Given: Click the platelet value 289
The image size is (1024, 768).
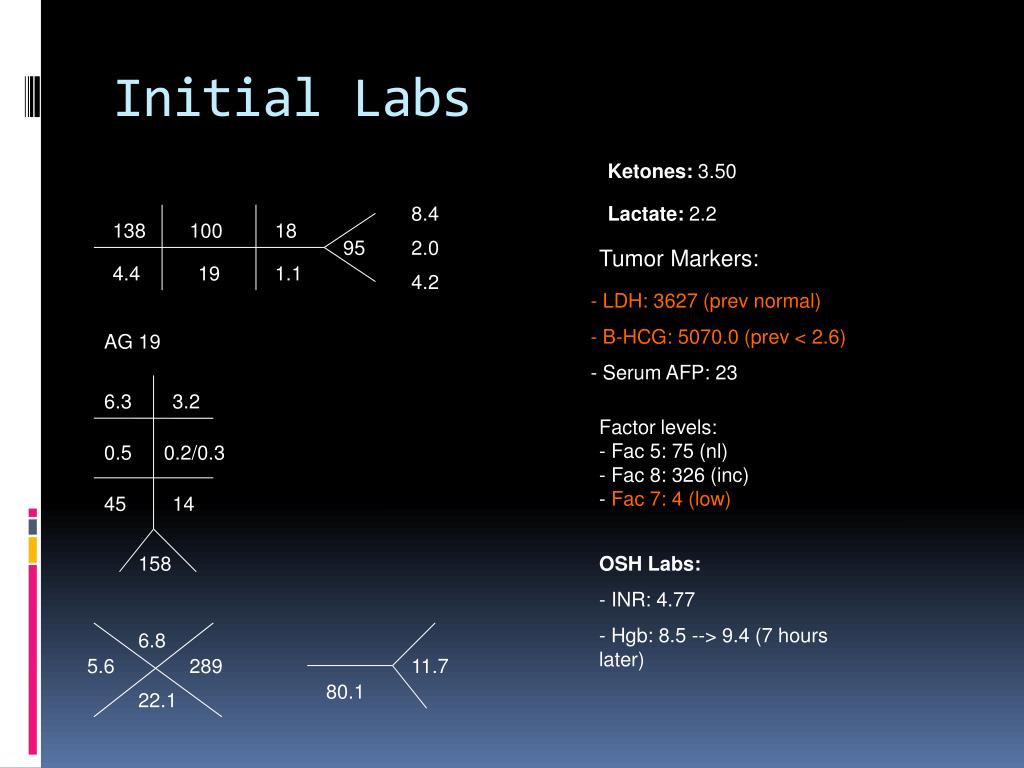Looking at the screenshot, I should tap(206, 666).
